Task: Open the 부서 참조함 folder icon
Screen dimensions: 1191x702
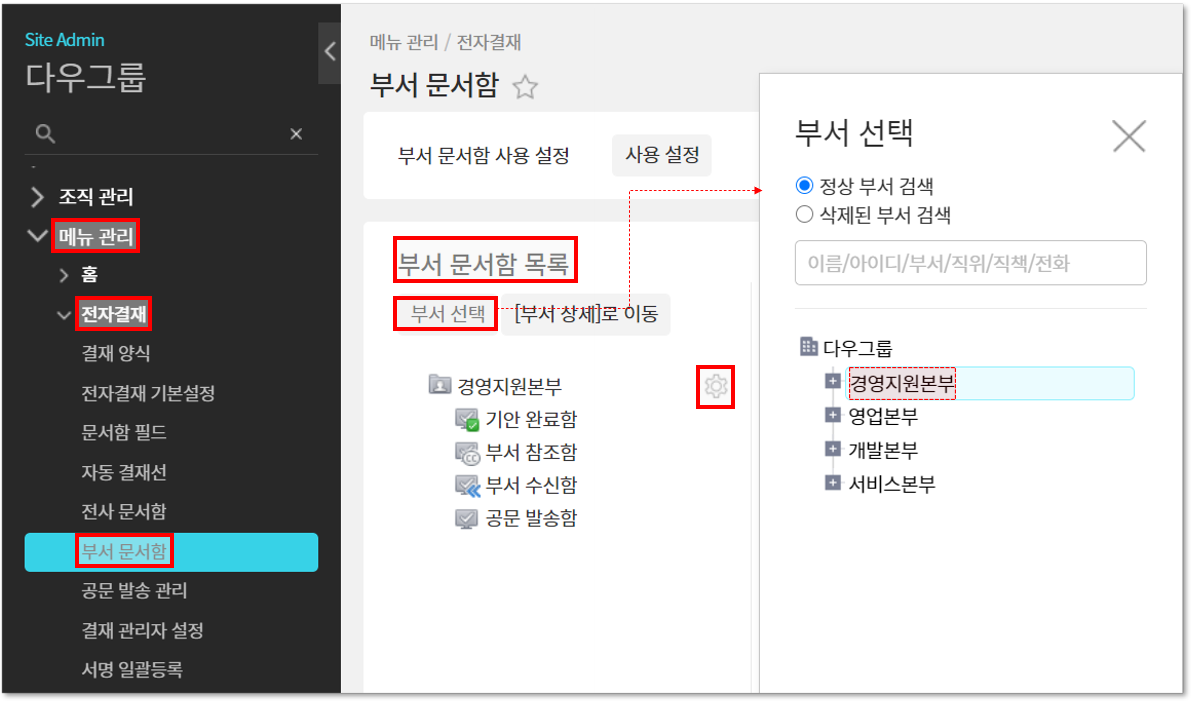Action: 467,453
